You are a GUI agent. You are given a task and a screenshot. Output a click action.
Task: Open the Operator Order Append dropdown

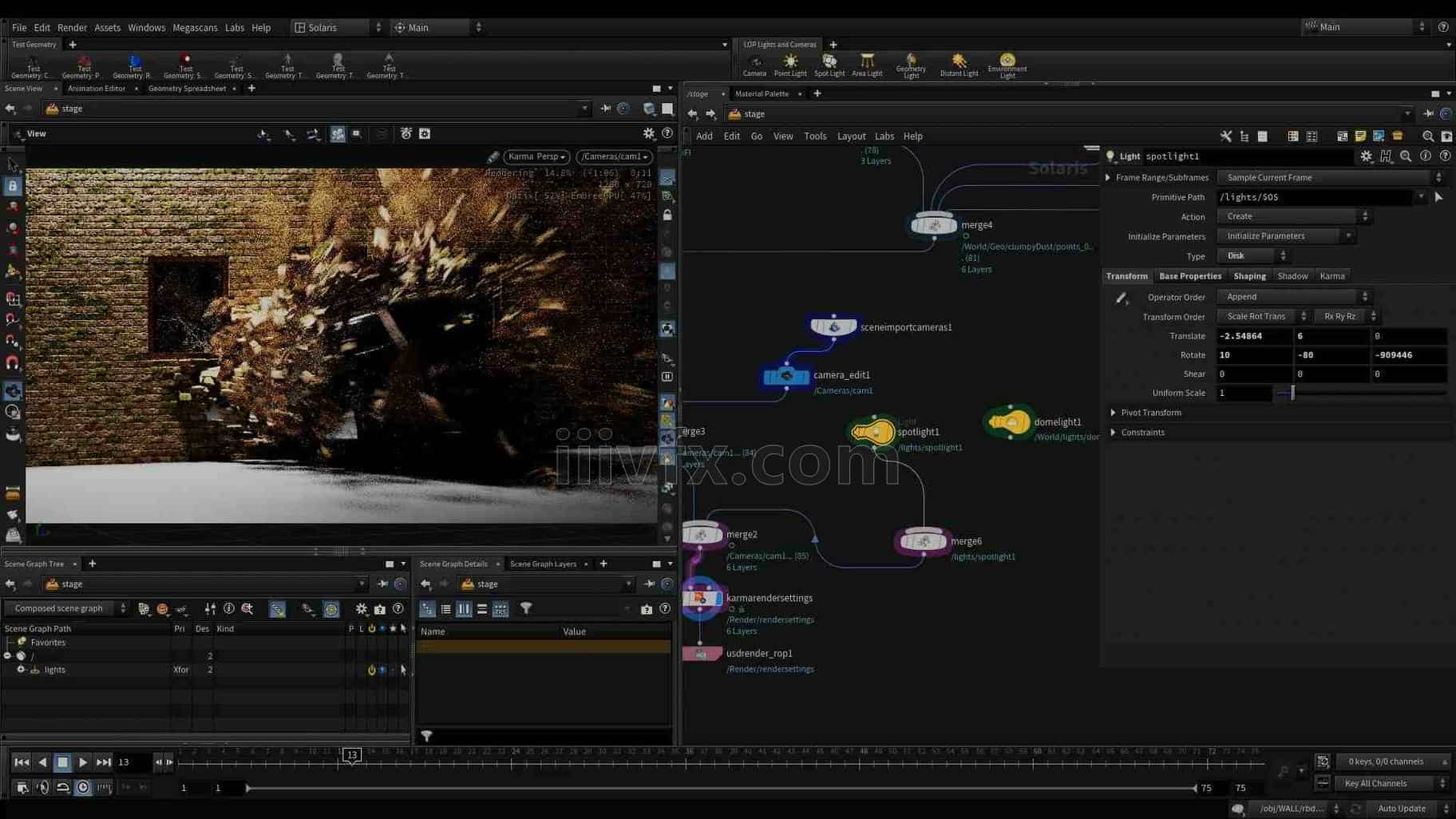coord(1293,297)
